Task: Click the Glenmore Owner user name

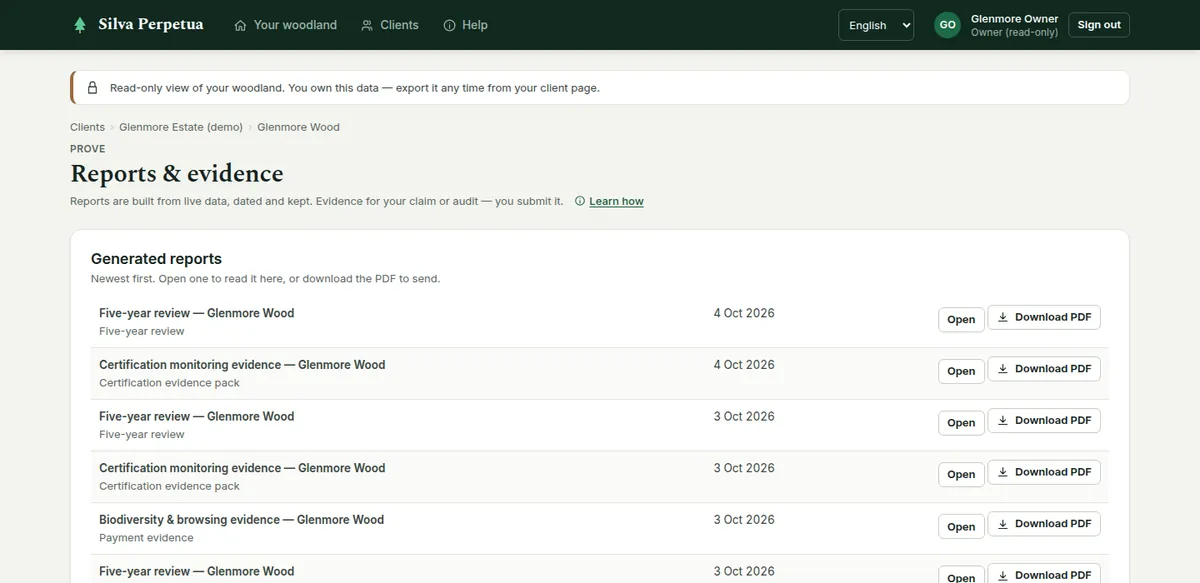Action: 1014,19
